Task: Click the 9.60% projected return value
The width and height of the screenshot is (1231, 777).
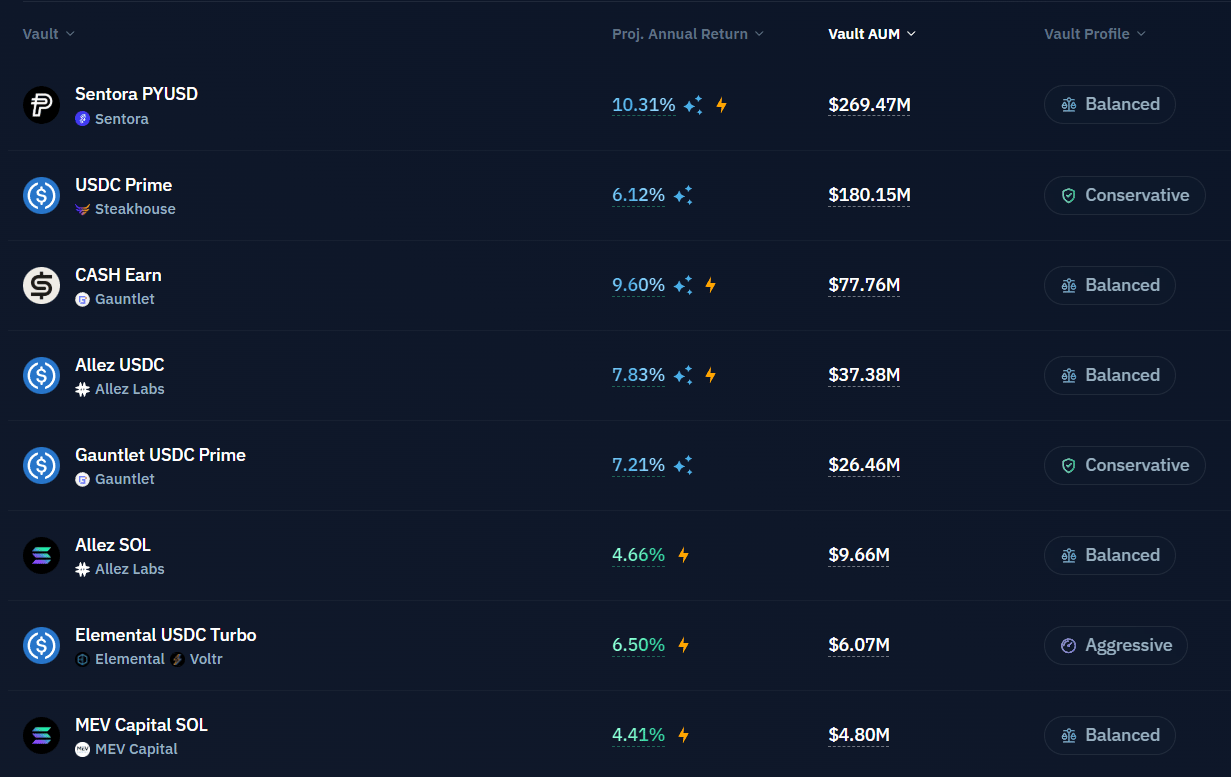Action: tap(638, 285)
